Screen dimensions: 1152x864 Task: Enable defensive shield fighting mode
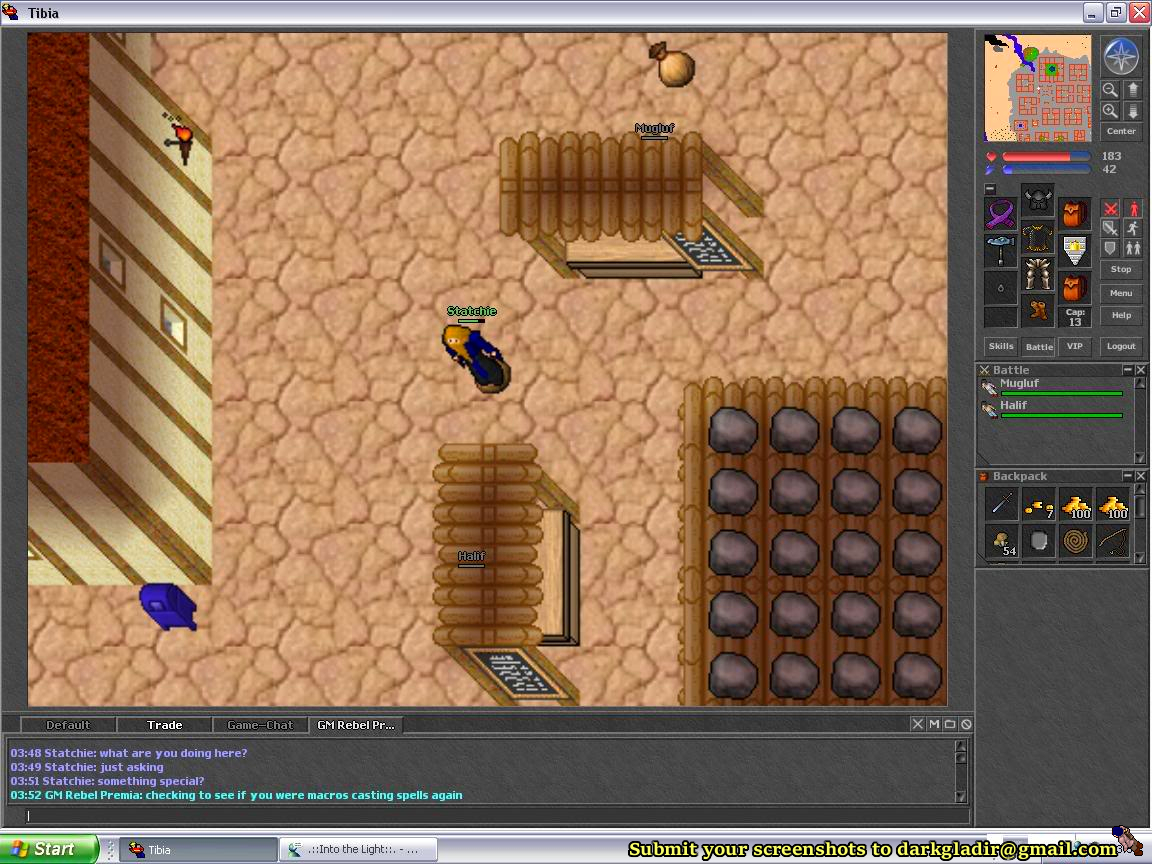tap(1110, 248)
